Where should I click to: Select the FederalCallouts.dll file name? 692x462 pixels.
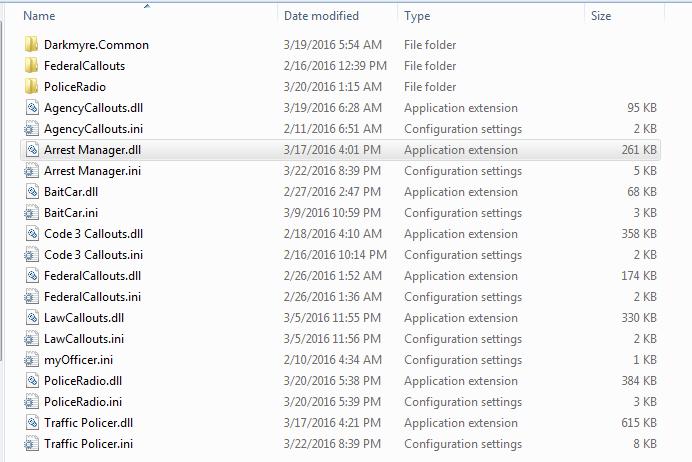[x=93, y=276]
